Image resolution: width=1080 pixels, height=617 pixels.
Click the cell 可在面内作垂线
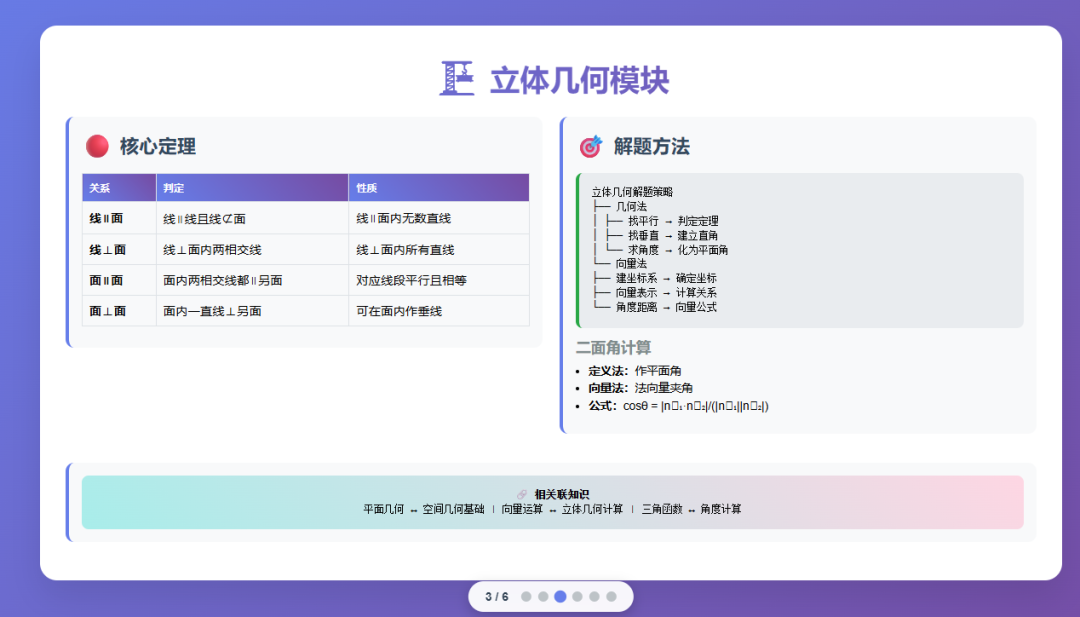pos(439,311)
